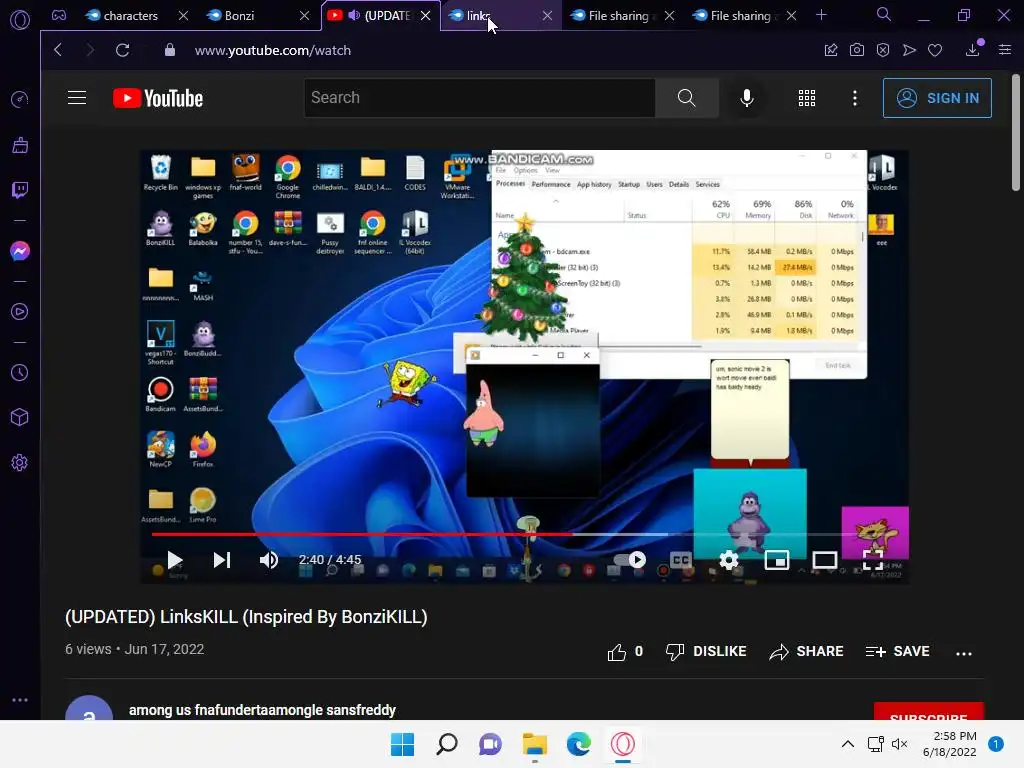The image size is (1024, 768).
Task: Seek on the video progress bar
Action: (522, 534)
